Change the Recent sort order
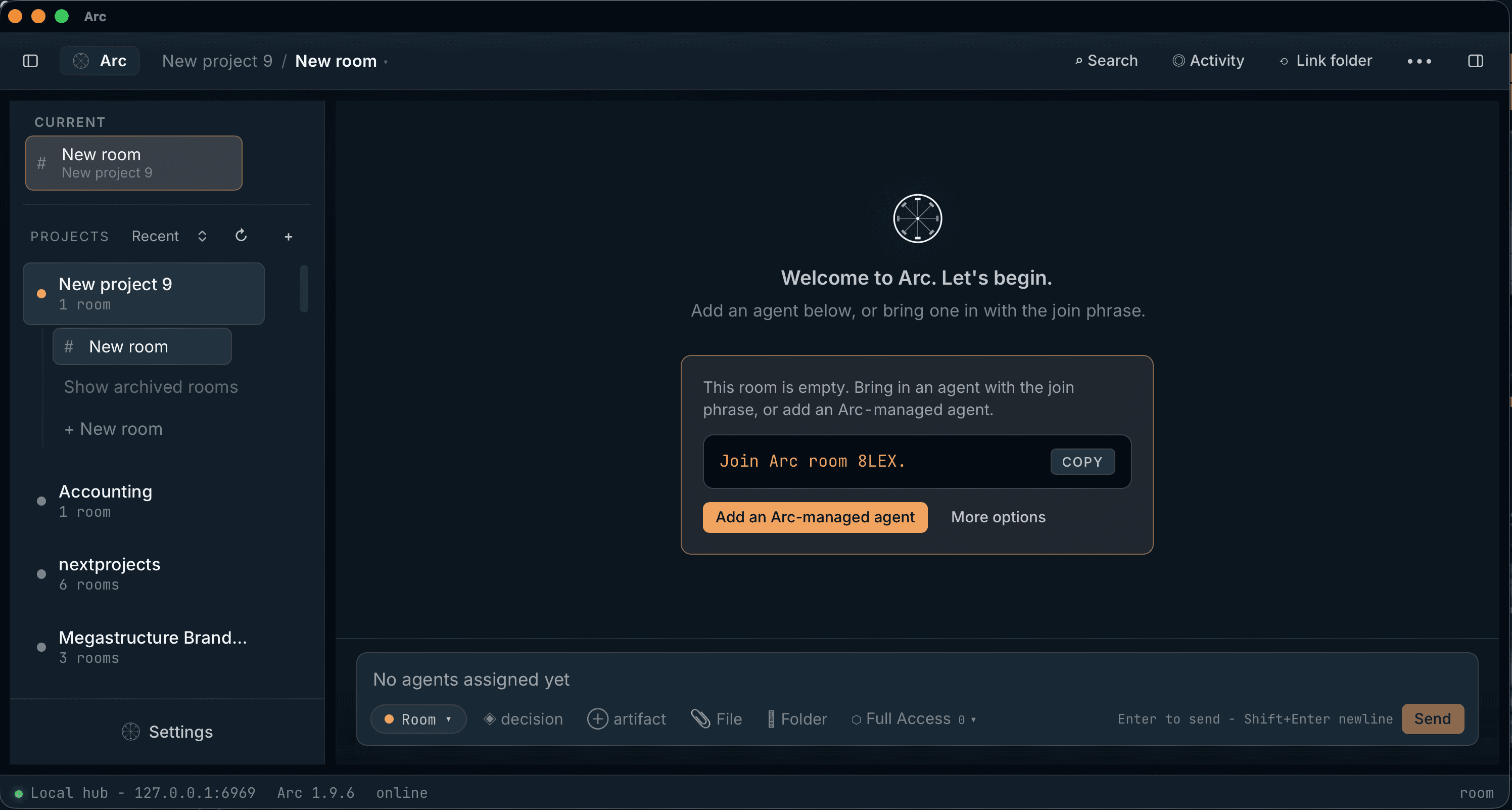 (x=169, y=236)
